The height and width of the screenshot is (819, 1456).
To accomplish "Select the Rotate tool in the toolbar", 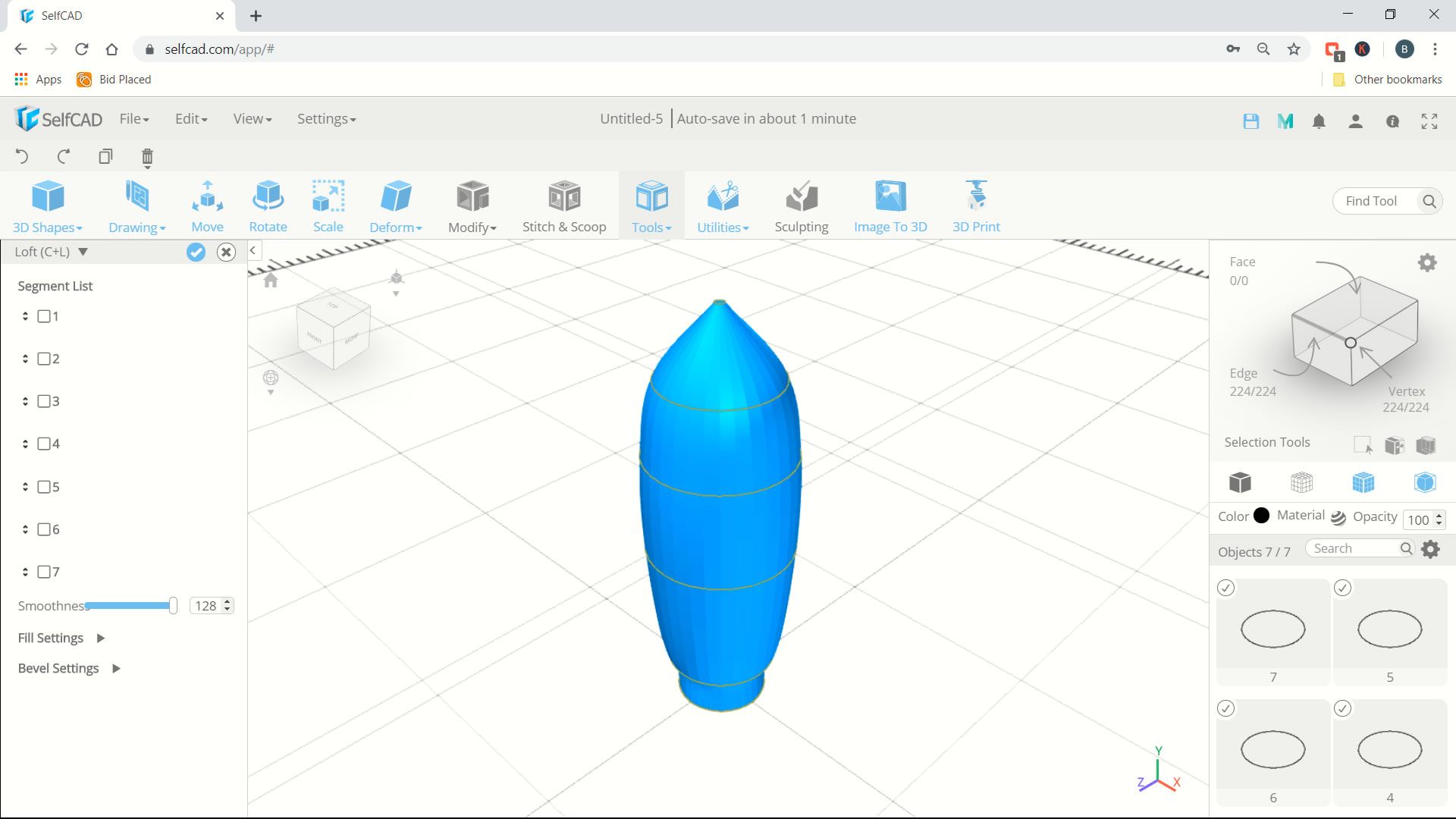I will 268,205.
